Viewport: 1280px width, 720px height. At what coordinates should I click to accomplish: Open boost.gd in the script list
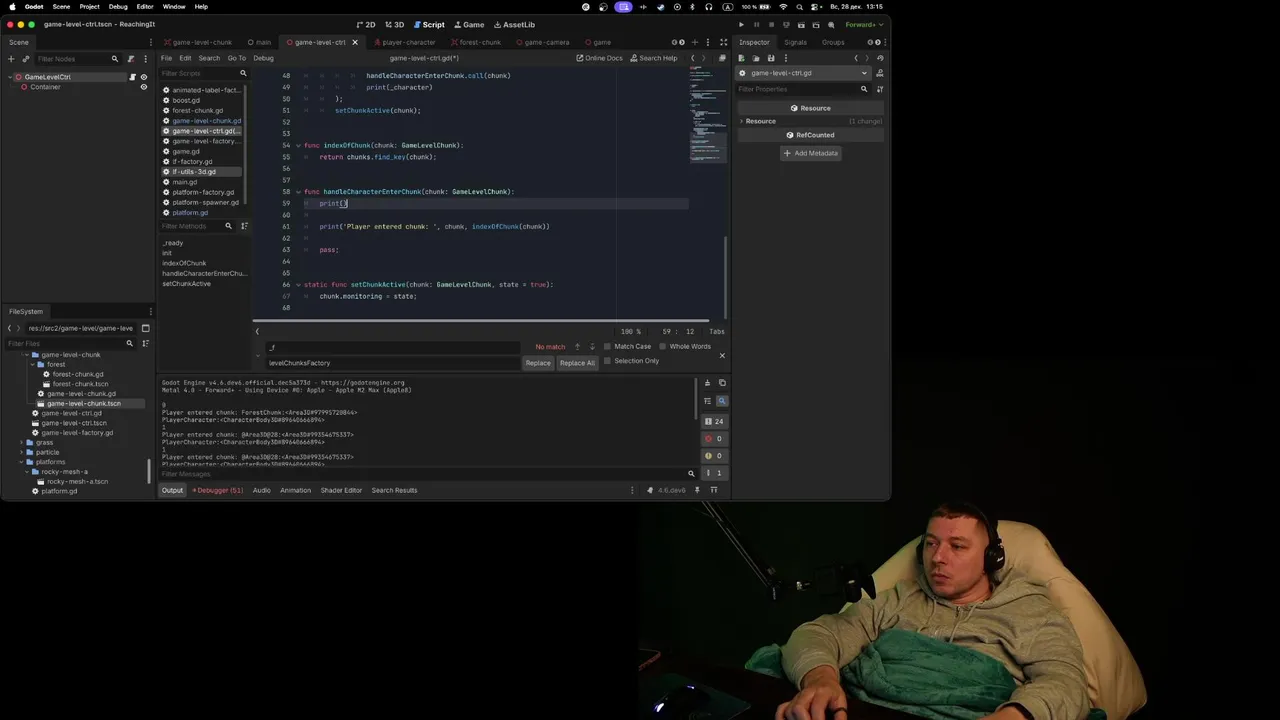[186, 100]
